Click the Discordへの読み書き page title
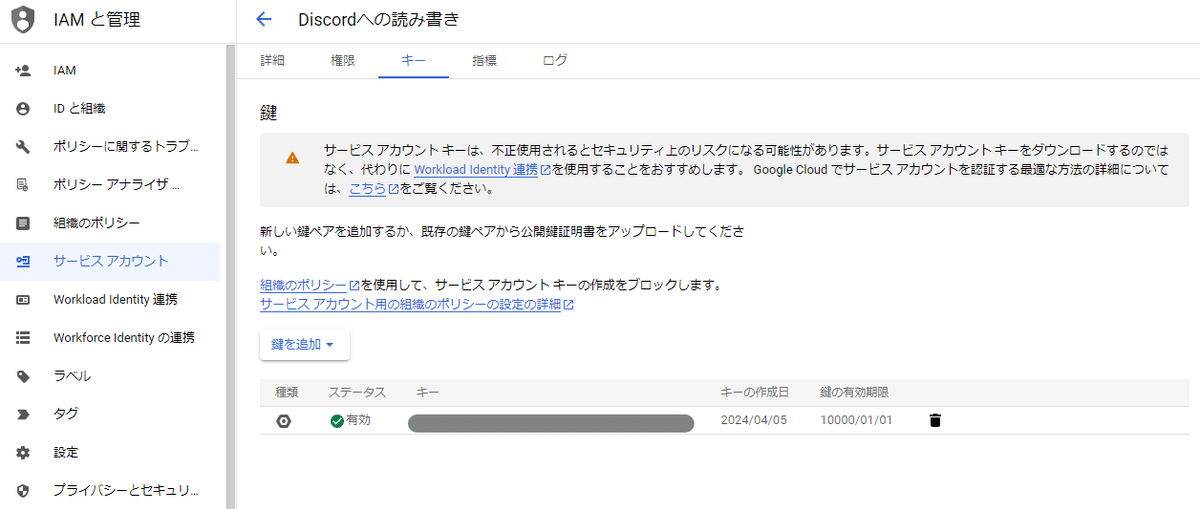Image resolution: width=1200 pixels, height=509 pixels. click(379, 19)
